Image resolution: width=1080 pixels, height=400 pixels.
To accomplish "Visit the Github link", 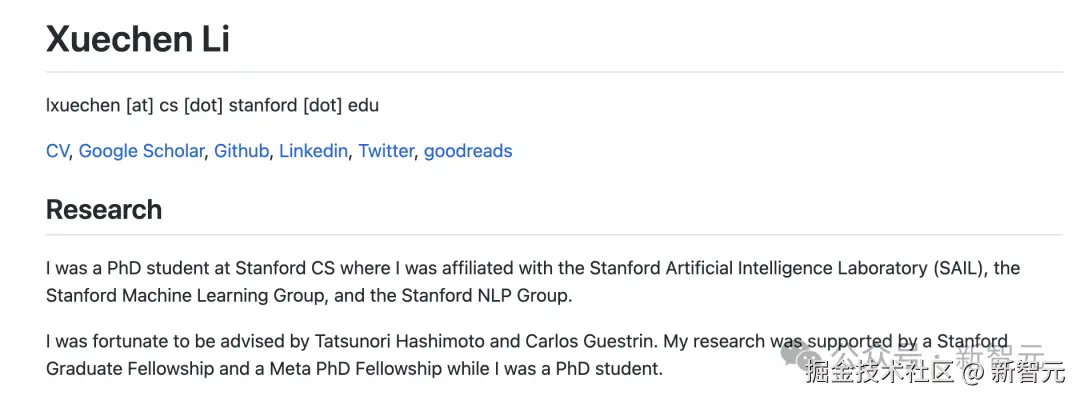I will click(x=241, y=151).
